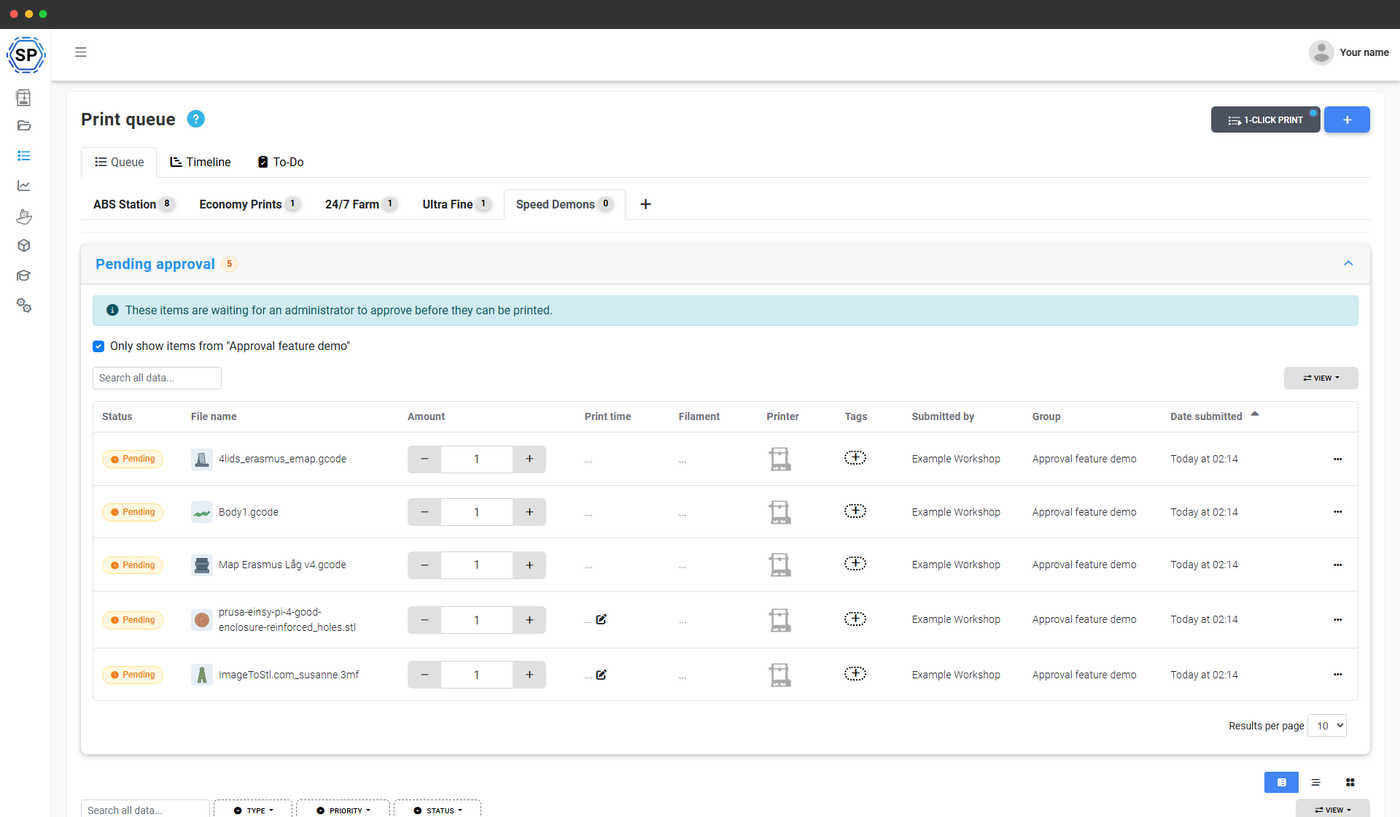The image size is (1400, 817).
Task: Open the Results per page dropdown
Action: tap(1327, 726)
